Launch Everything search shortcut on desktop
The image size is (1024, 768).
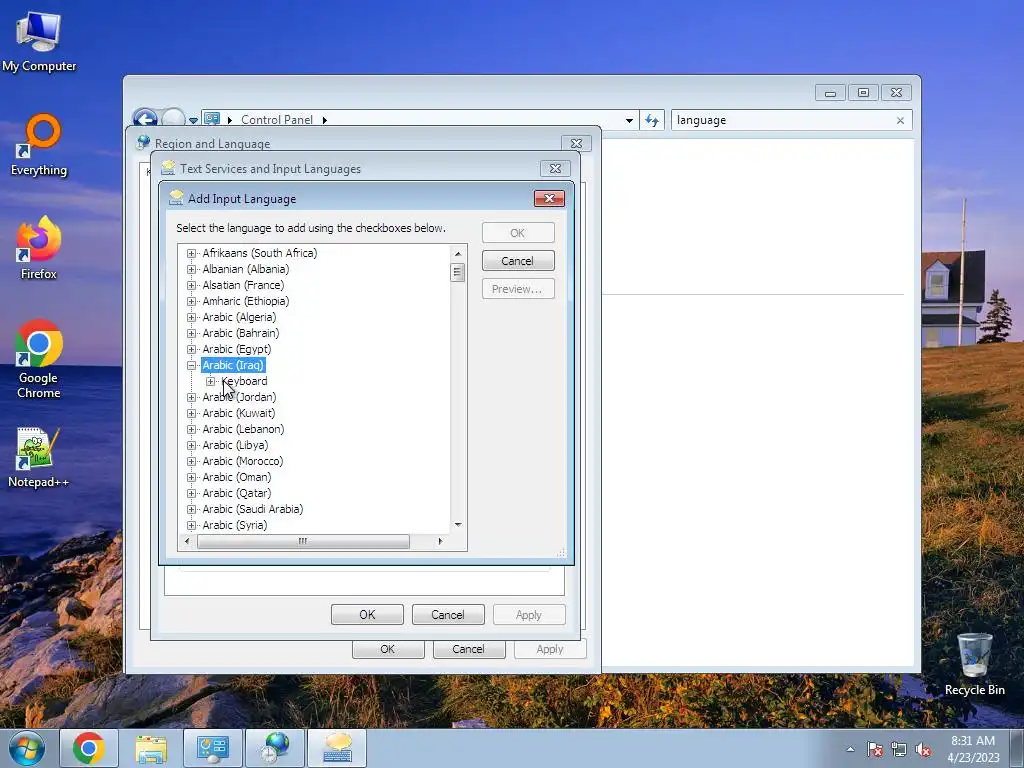(x=39, y=145)
